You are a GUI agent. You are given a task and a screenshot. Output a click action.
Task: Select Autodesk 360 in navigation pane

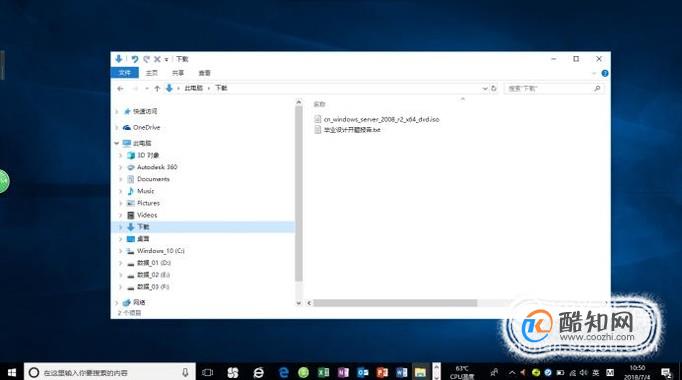(x=157, y=167)
